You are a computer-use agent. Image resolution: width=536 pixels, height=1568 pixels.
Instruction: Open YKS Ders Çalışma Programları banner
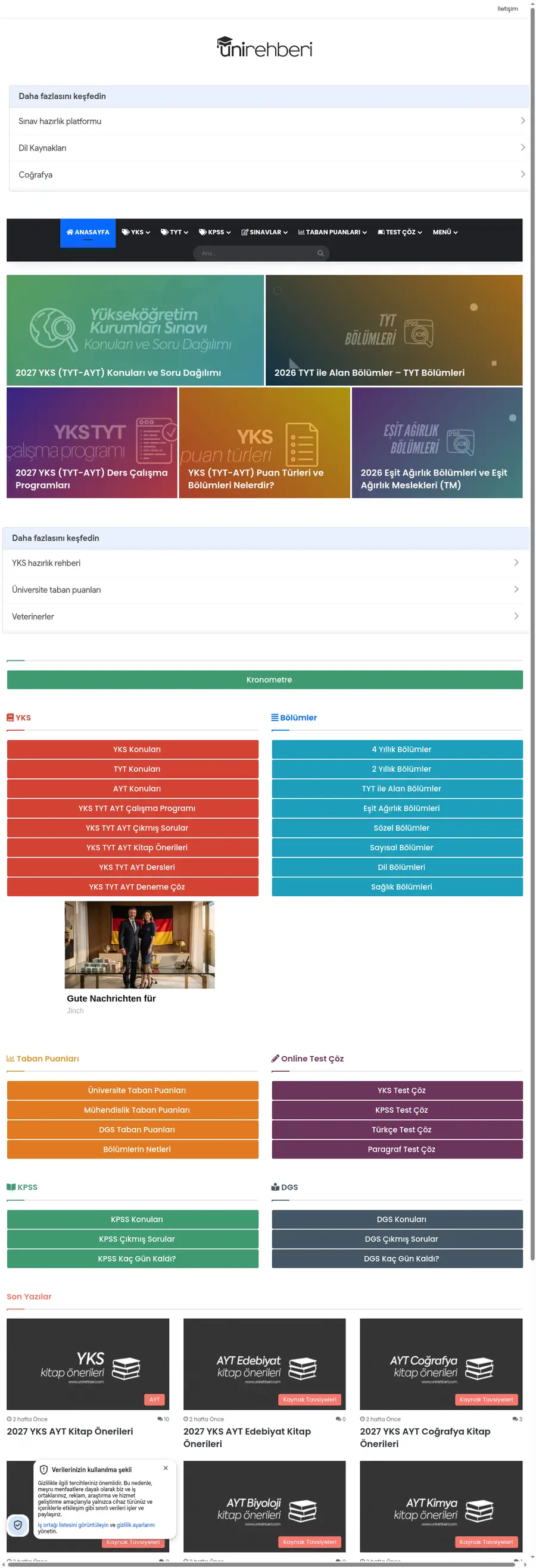(x=92, y=443)
